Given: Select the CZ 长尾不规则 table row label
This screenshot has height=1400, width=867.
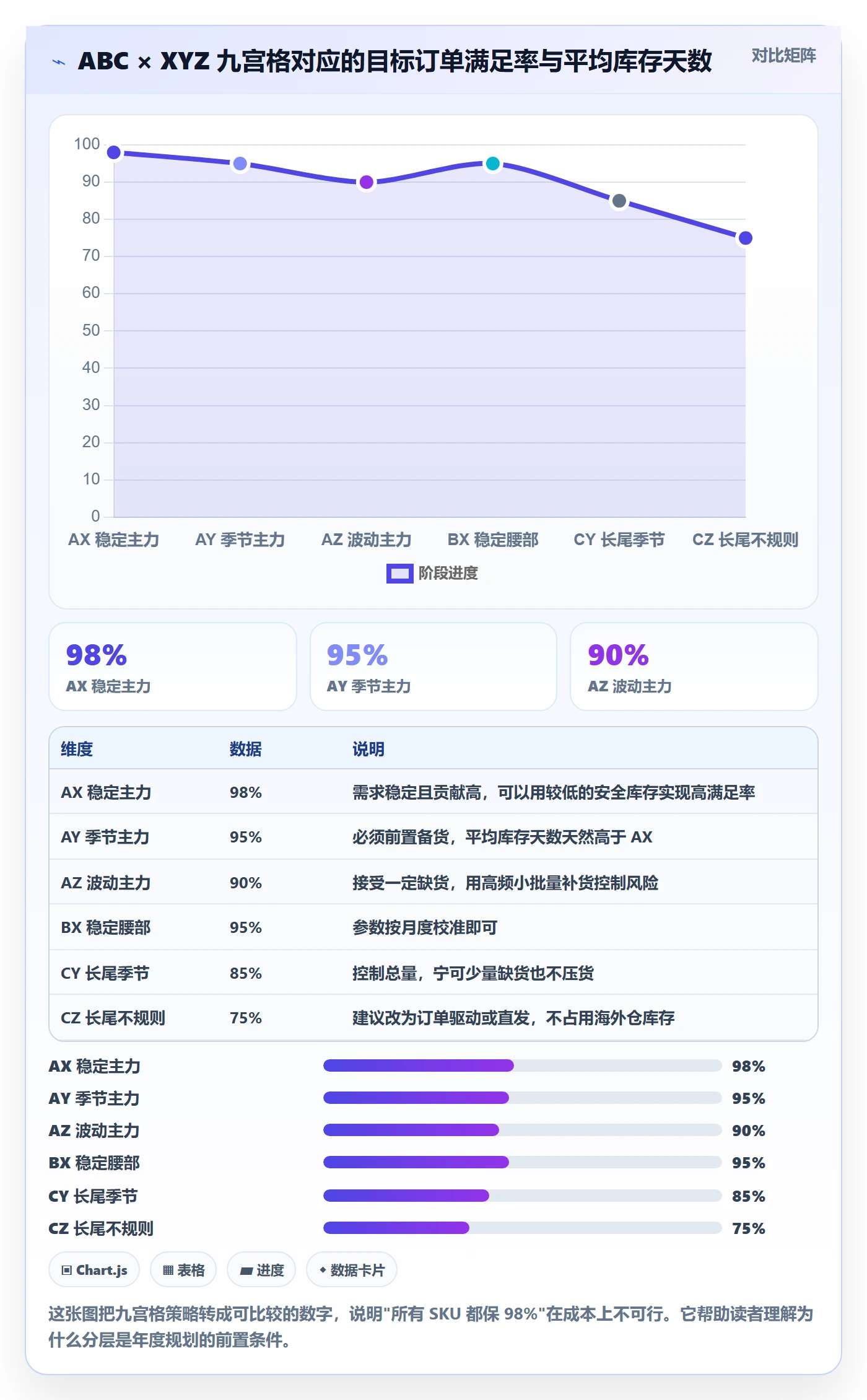Looking at the screenshot, I should (113, 1018).
